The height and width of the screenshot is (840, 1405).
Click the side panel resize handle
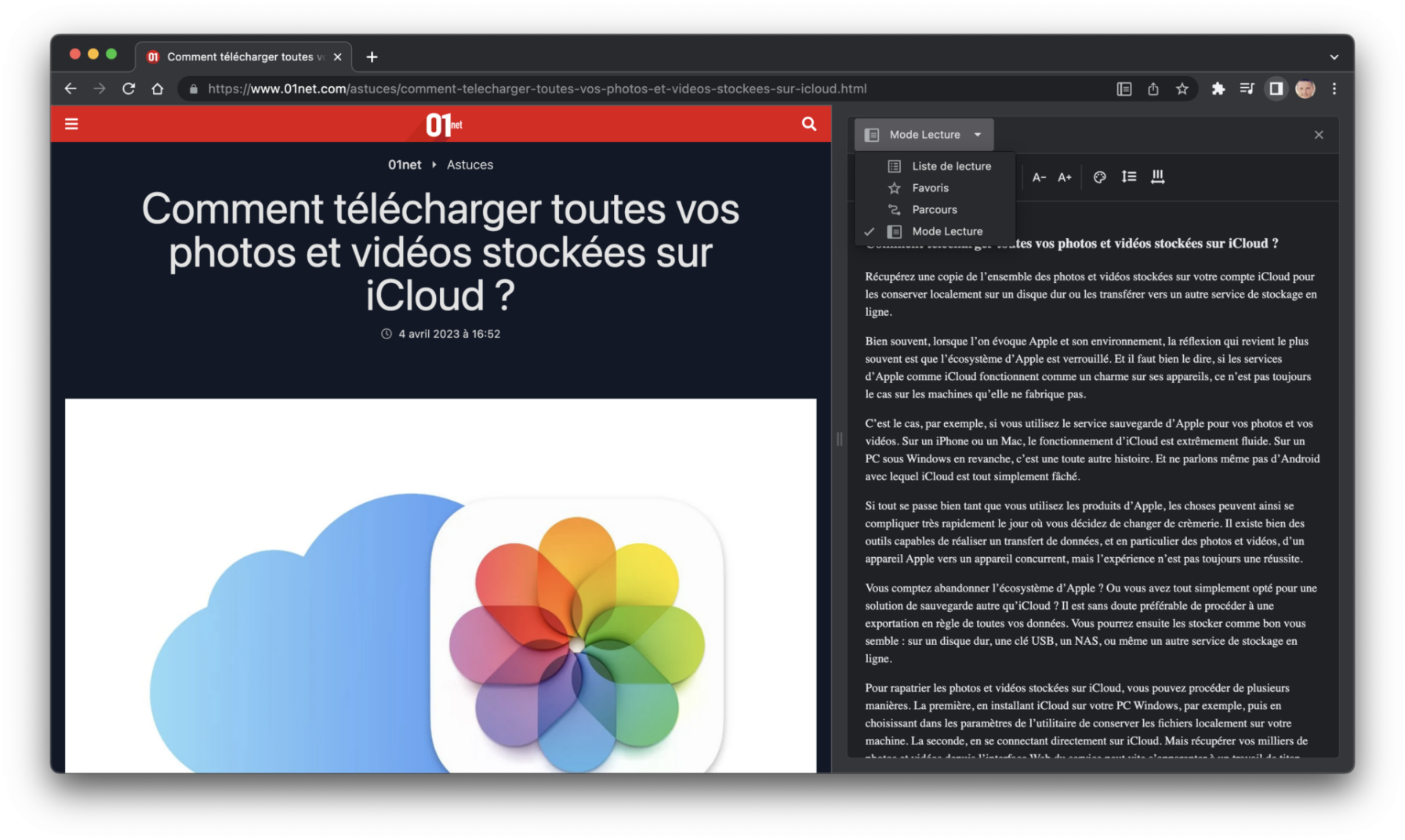click(x=839, y=439)
